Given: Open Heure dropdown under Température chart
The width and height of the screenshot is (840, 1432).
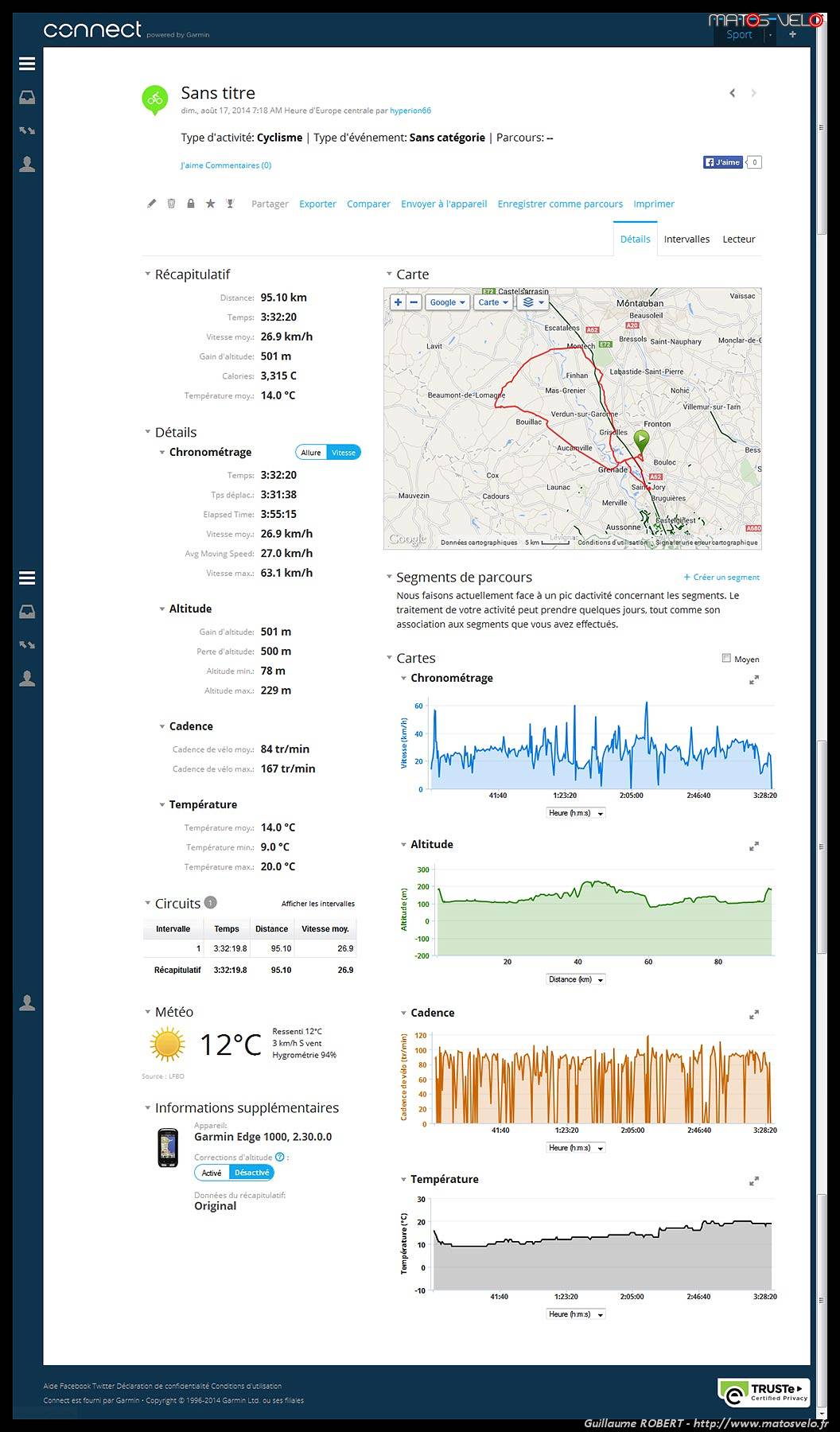Looking at the screenshot, I should coord(576,1314).
